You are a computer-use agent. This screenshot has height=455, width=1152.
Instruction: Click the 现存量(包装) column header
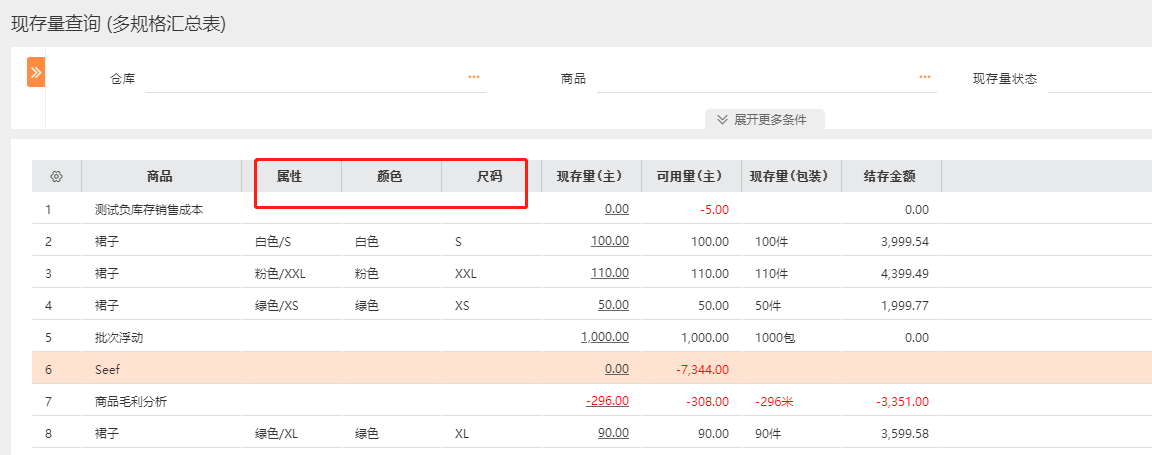tap(790, 176)
